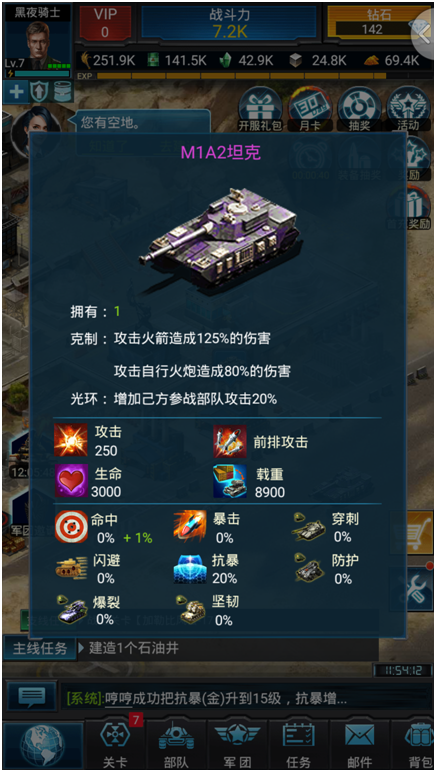Viewport: 436px width, 772px height.
Task: Tap the shield upgrade icon under avatar
Action: point(38,92)
